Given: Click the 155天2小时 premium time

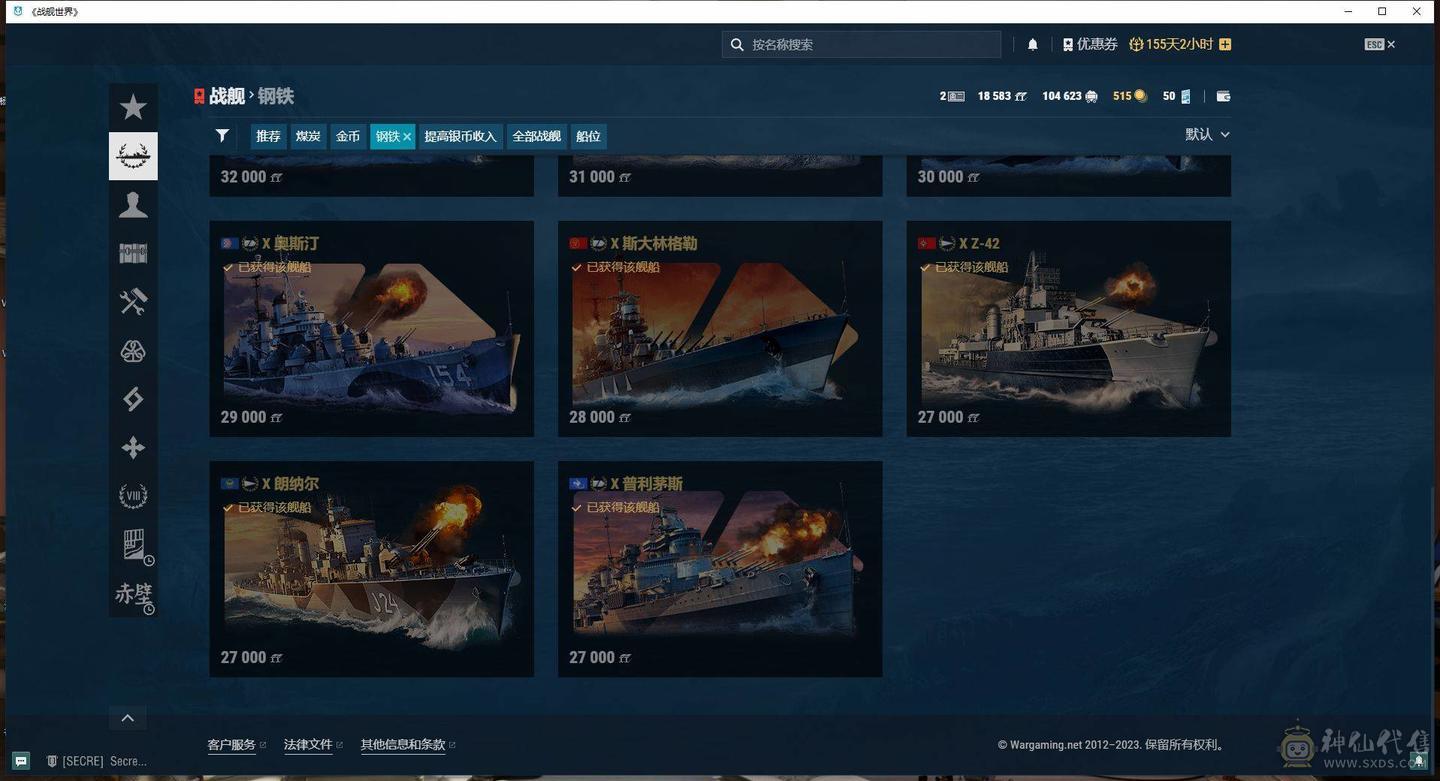Looking at the screenshot, I should tap(1179, 44).
